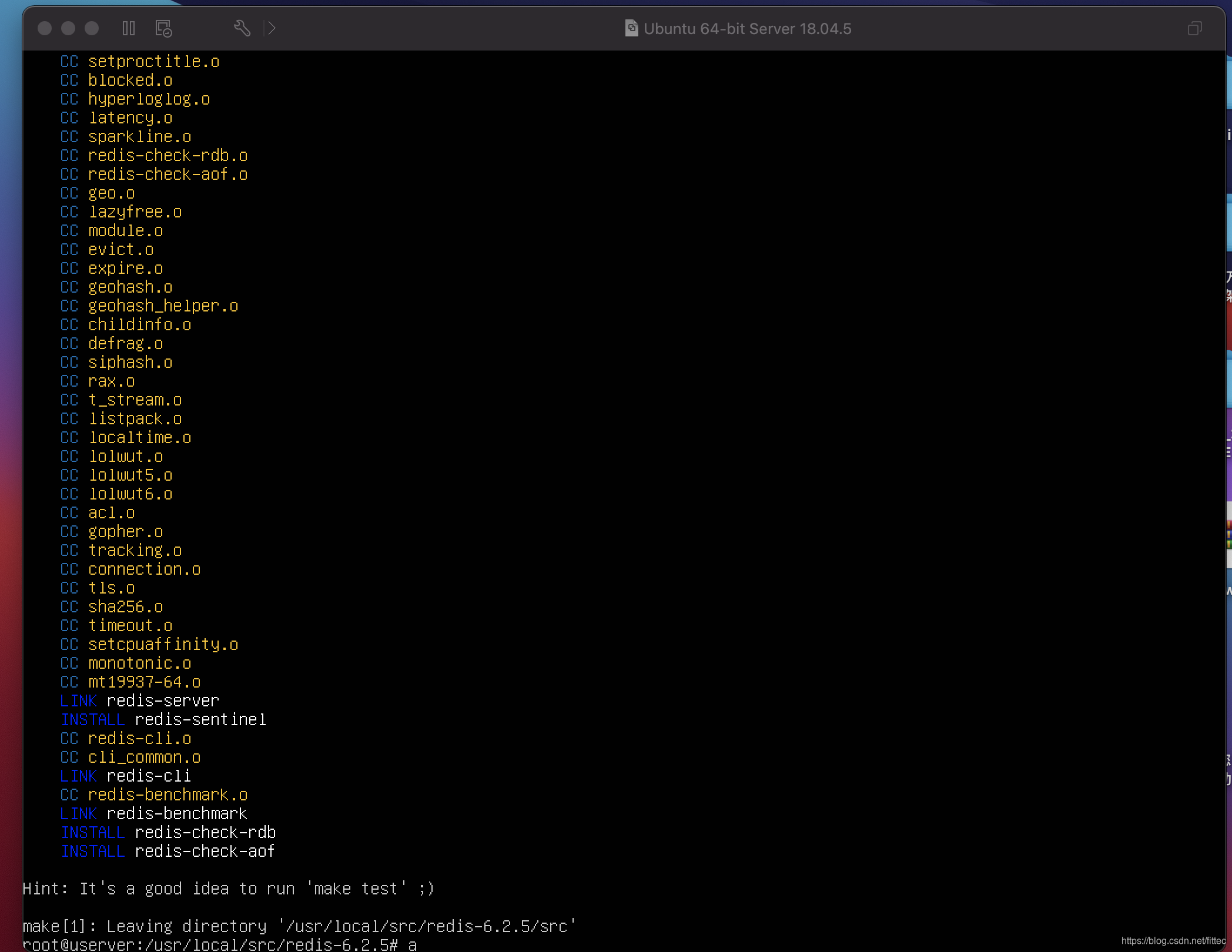Click the 'LINK redis-server' output line
Screen dimensions: 1232x952
pyautogui.click(x=140, y=700)
